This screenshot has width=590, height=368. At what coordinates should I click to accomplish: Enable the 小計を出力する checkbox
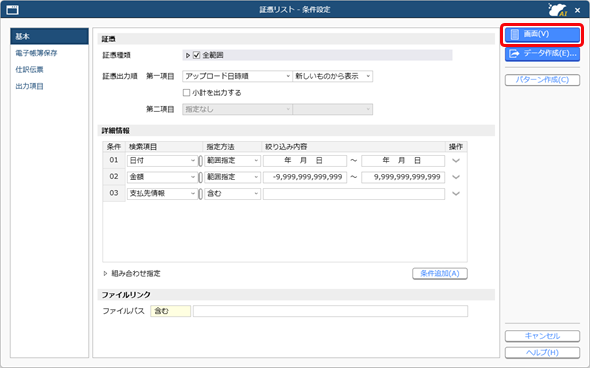click(186, 93)
